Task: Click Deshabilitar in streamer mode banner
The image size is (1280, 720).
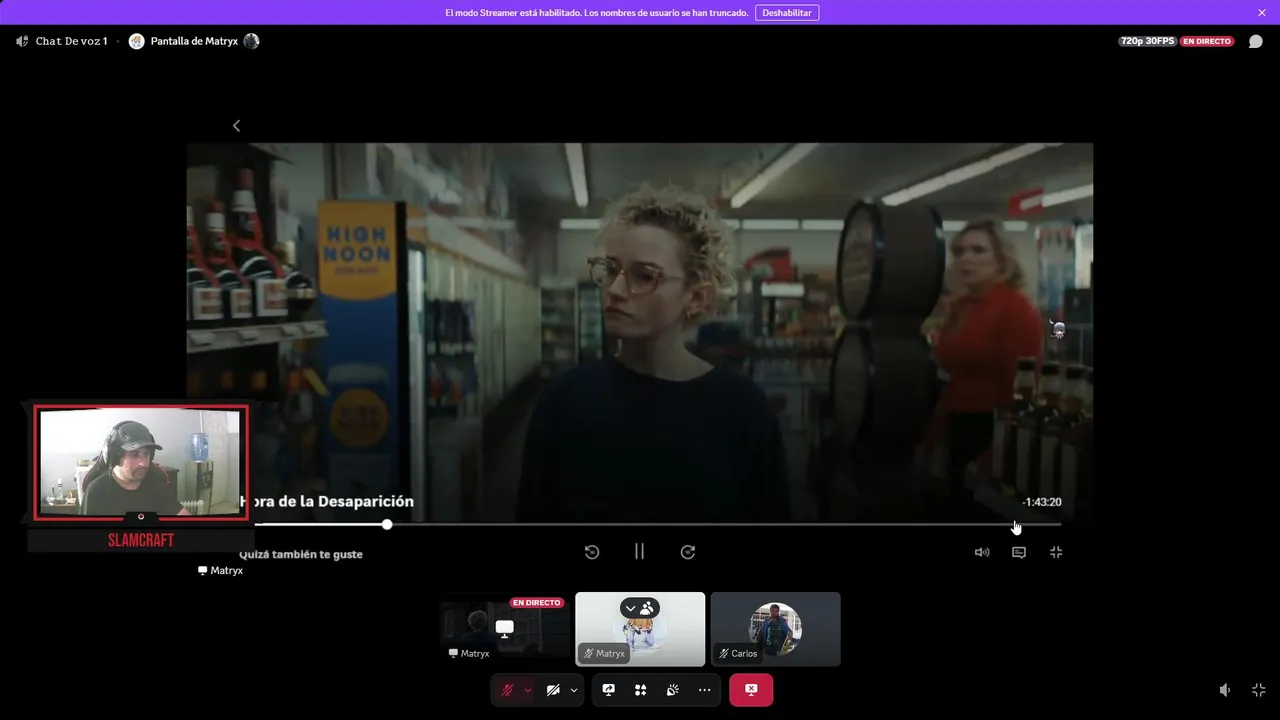Action: coord(787,13)
